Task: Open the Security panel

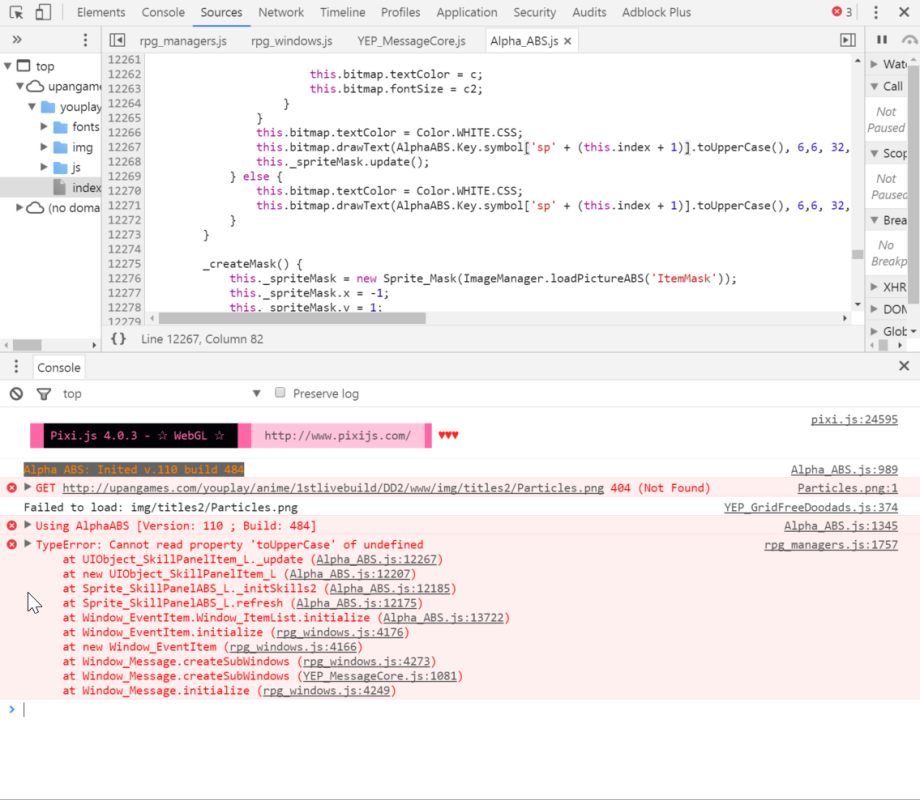Action: [535, 12]
